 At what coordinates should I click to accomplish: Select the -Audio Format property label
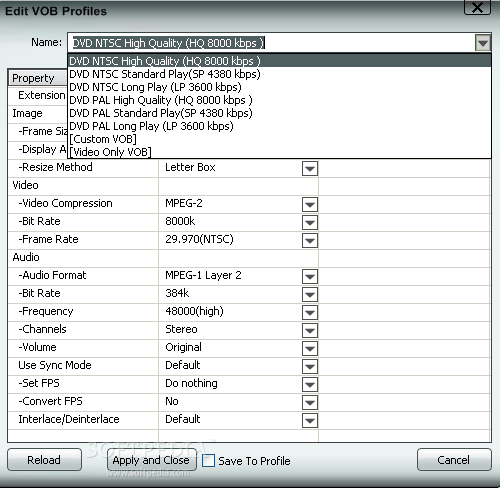coord(52,275)
